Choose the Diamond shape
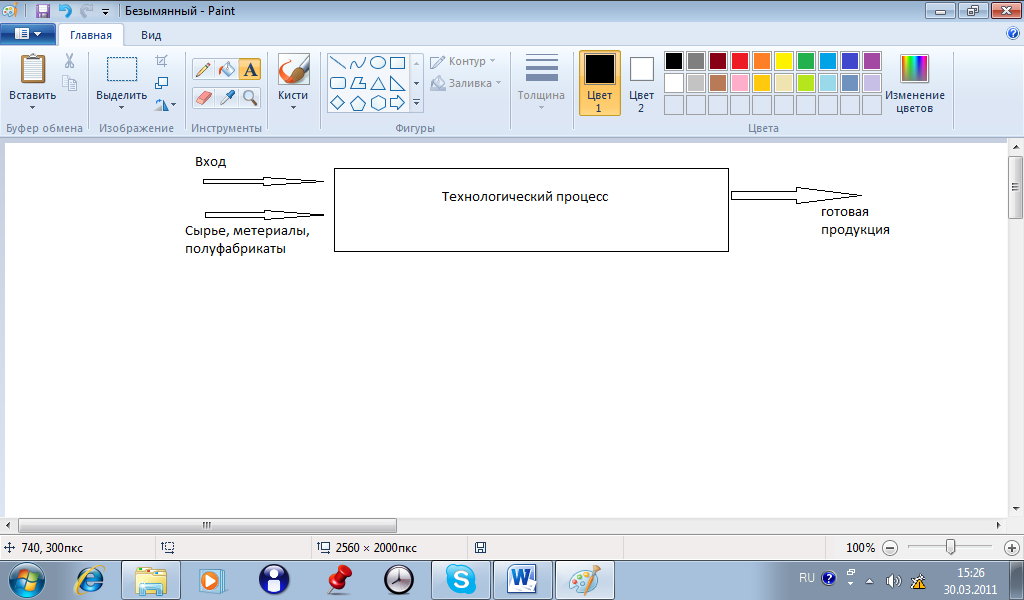 pyautogui.click(x=338, y=103)
